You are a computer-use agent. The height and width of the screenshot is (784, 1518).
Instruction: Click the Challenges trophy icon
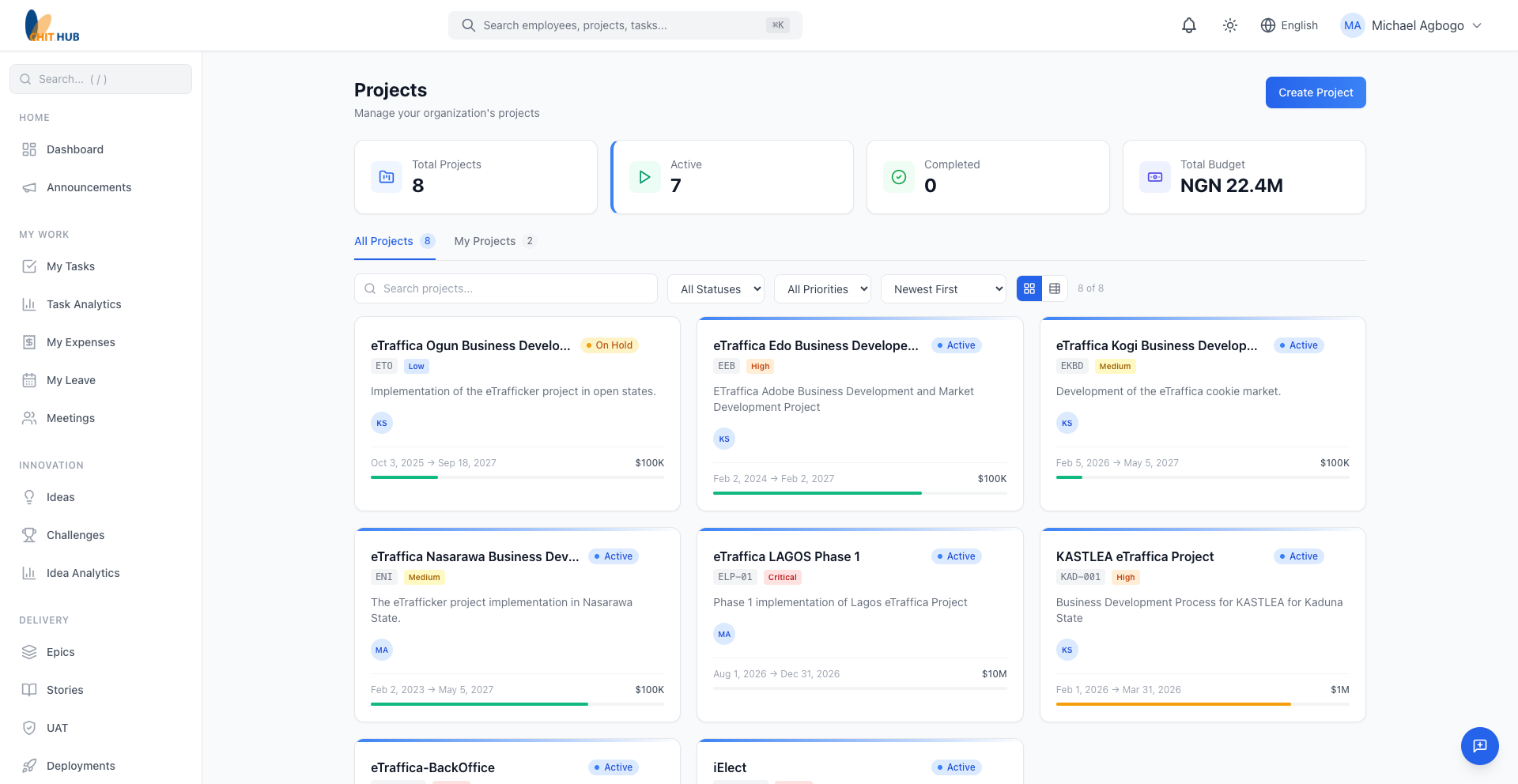(x=29, y=535)
